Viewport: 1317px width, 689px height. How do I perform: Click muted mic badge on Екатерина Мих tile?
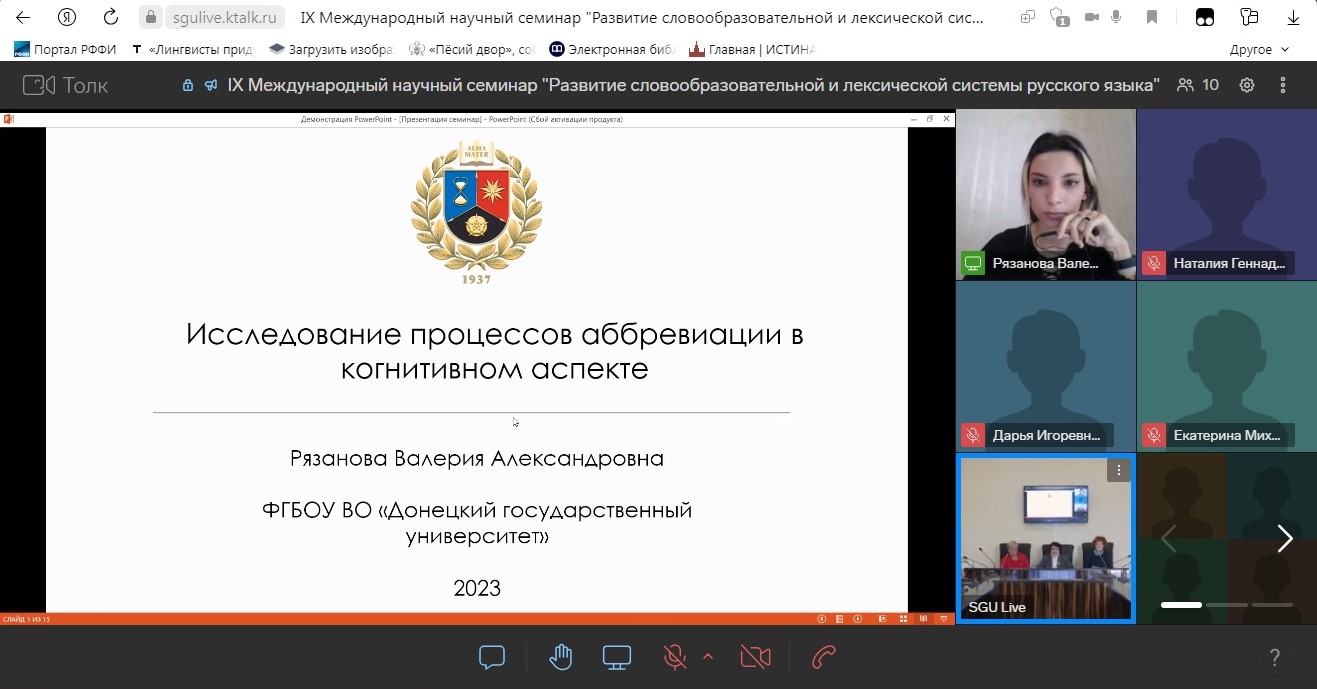pos(1154,435)
